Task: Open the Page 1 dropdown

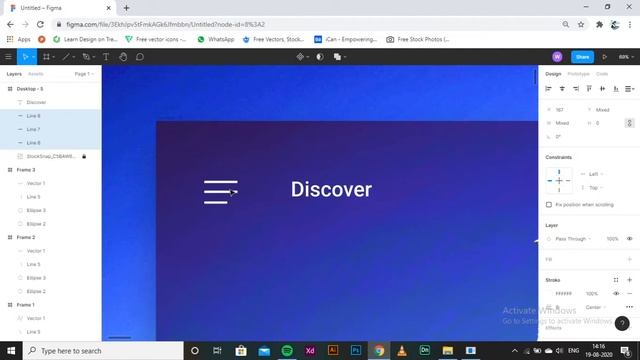Action: coord(84,74)
